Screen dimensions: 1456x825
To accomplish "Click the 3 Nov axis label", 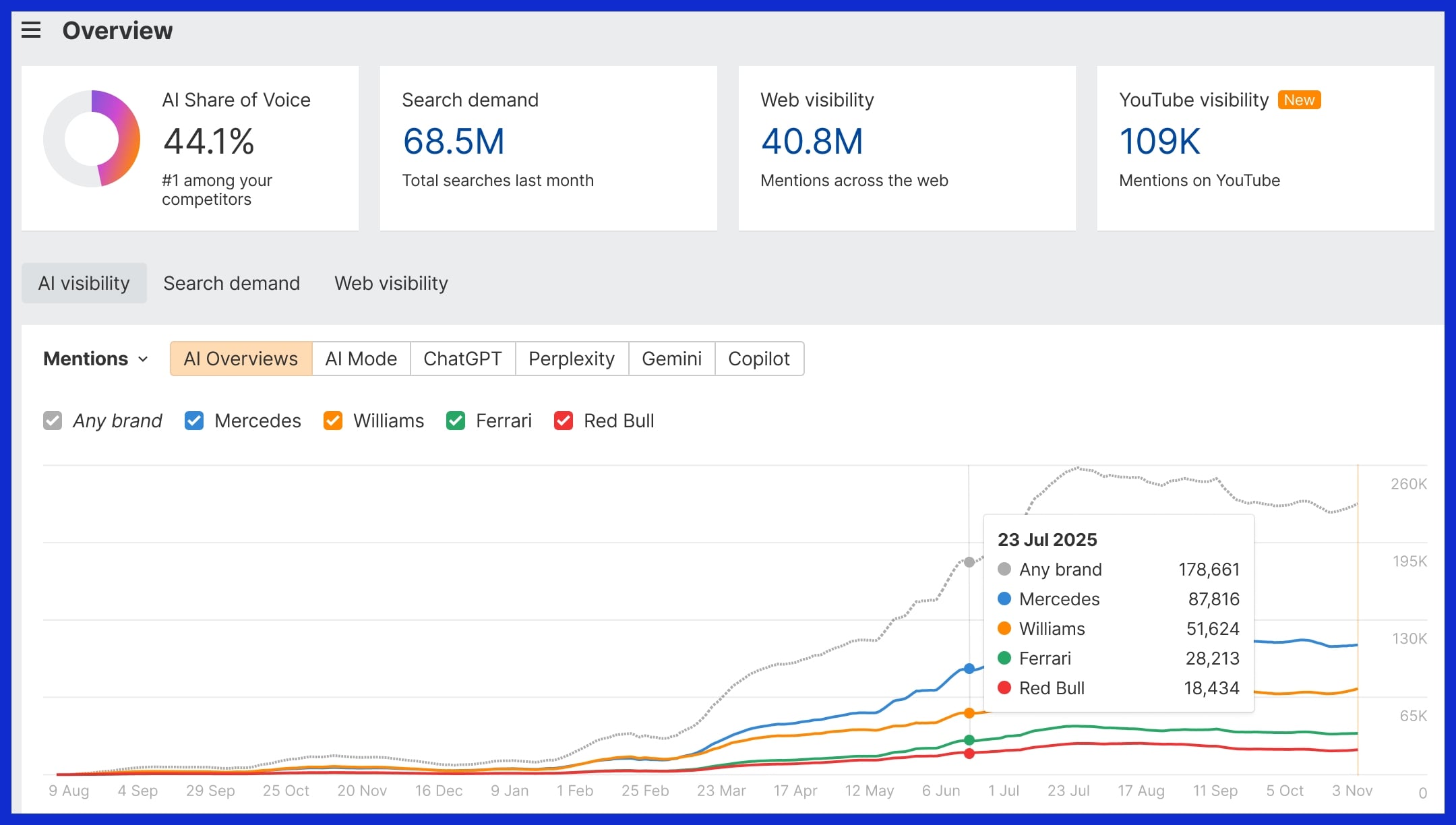I will 1352,791.
